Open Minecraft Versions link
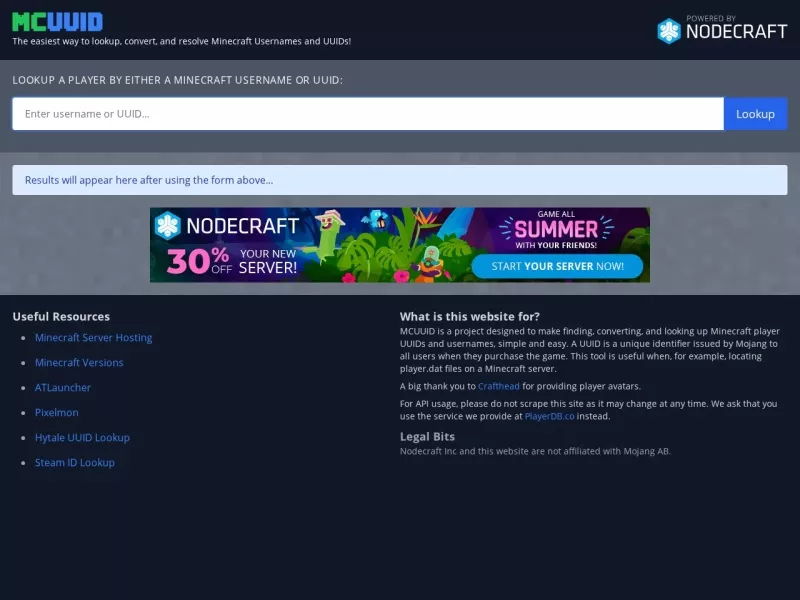This screenshot has height=600, width=800. click(79, 363)
